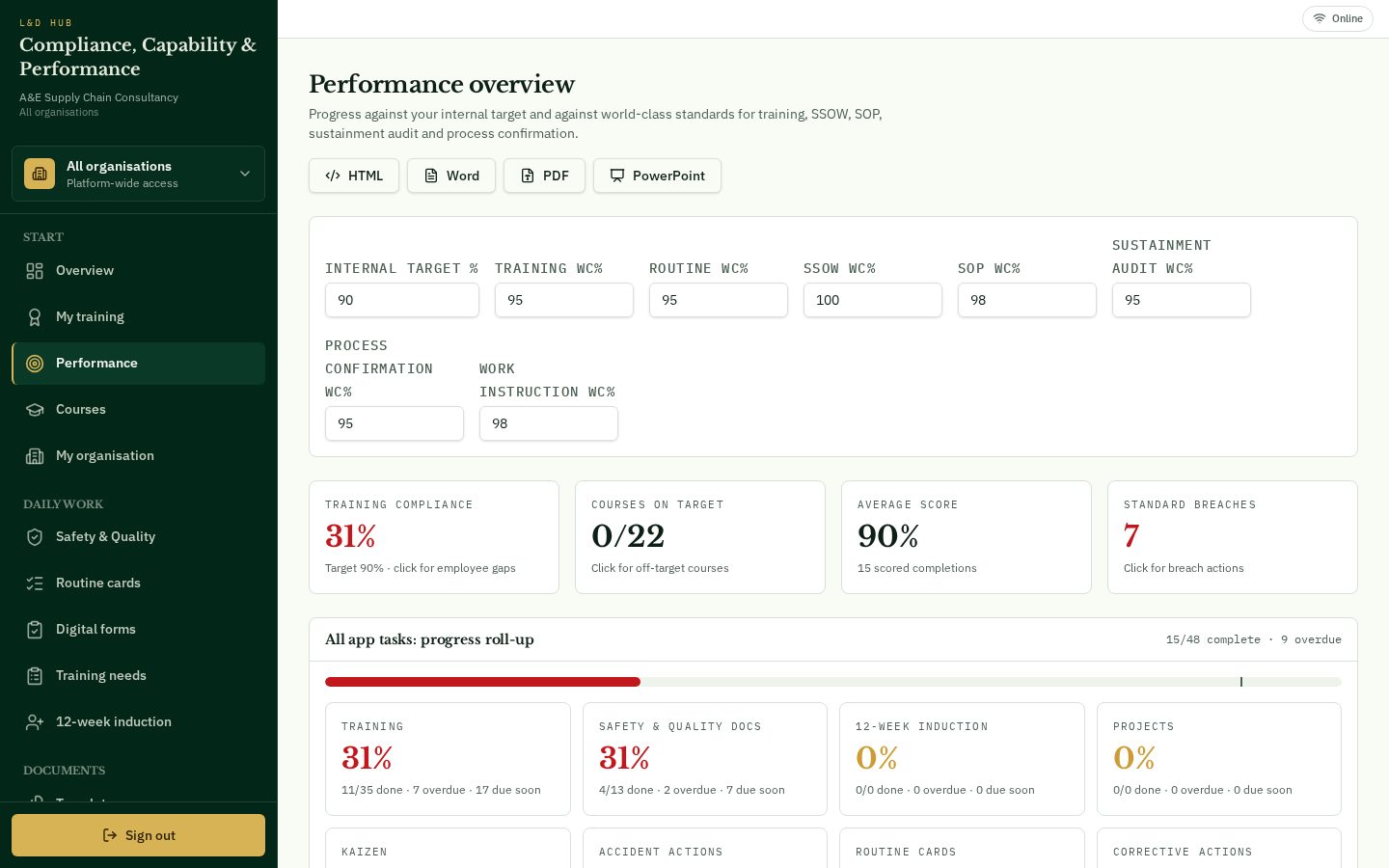
Task: Open 12-week induction page
Action: [138, 722]
